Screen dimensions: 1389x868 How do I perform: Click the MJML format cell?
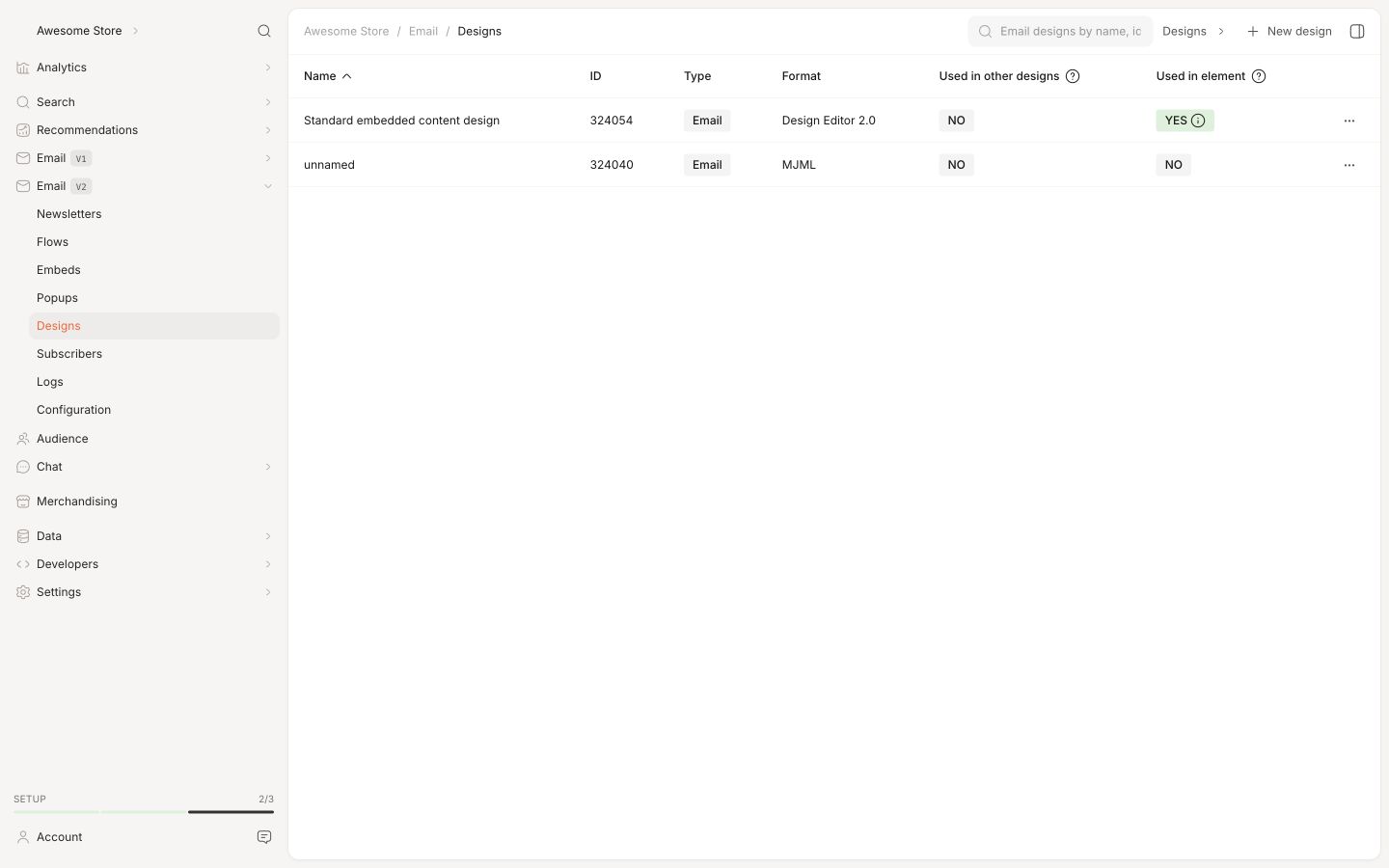[x=799, y=165]
